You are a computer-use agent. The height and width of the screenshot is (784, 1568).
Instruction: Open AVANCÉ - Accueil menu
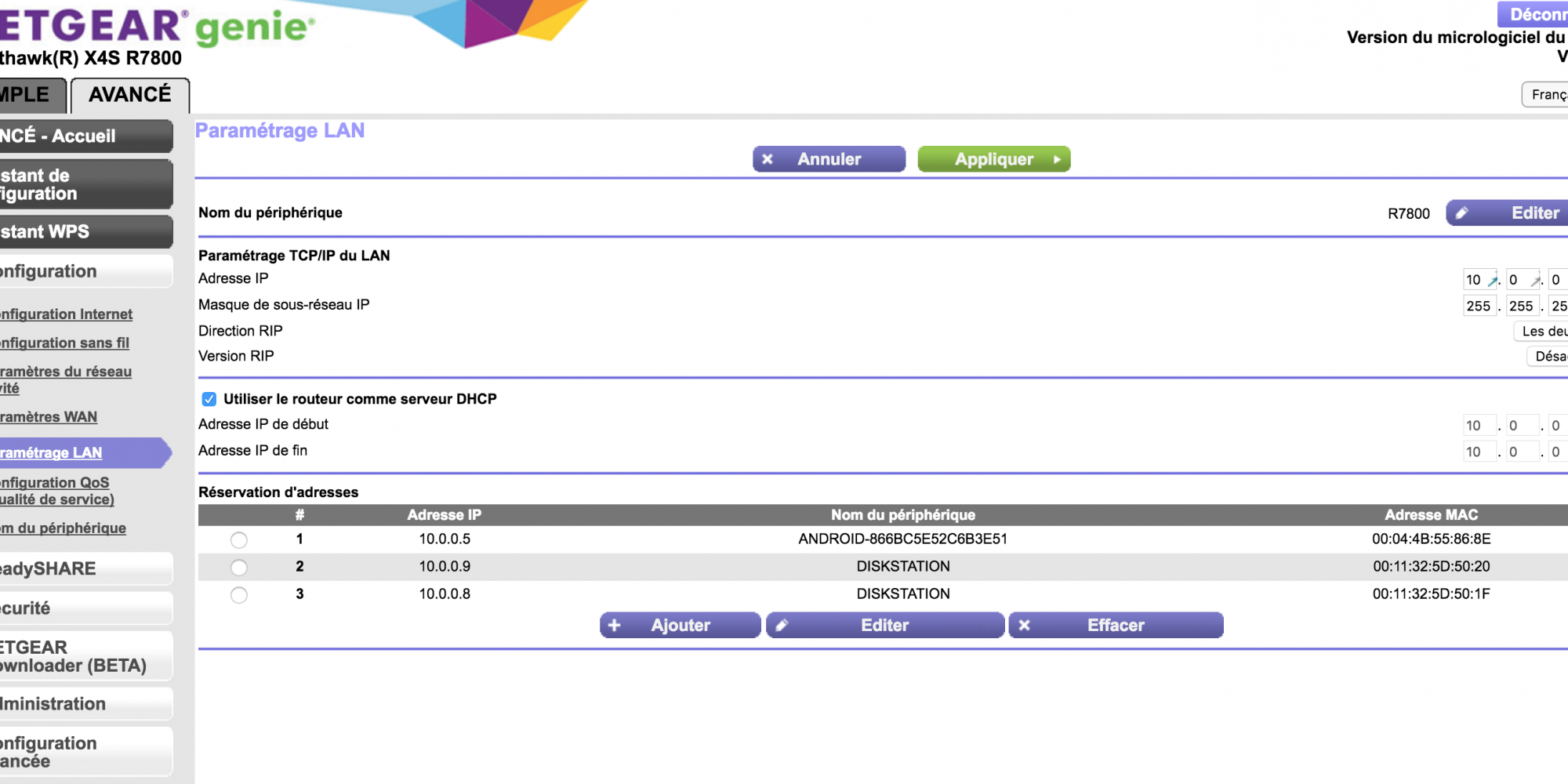pyautogui.click(x=85, y=136)
